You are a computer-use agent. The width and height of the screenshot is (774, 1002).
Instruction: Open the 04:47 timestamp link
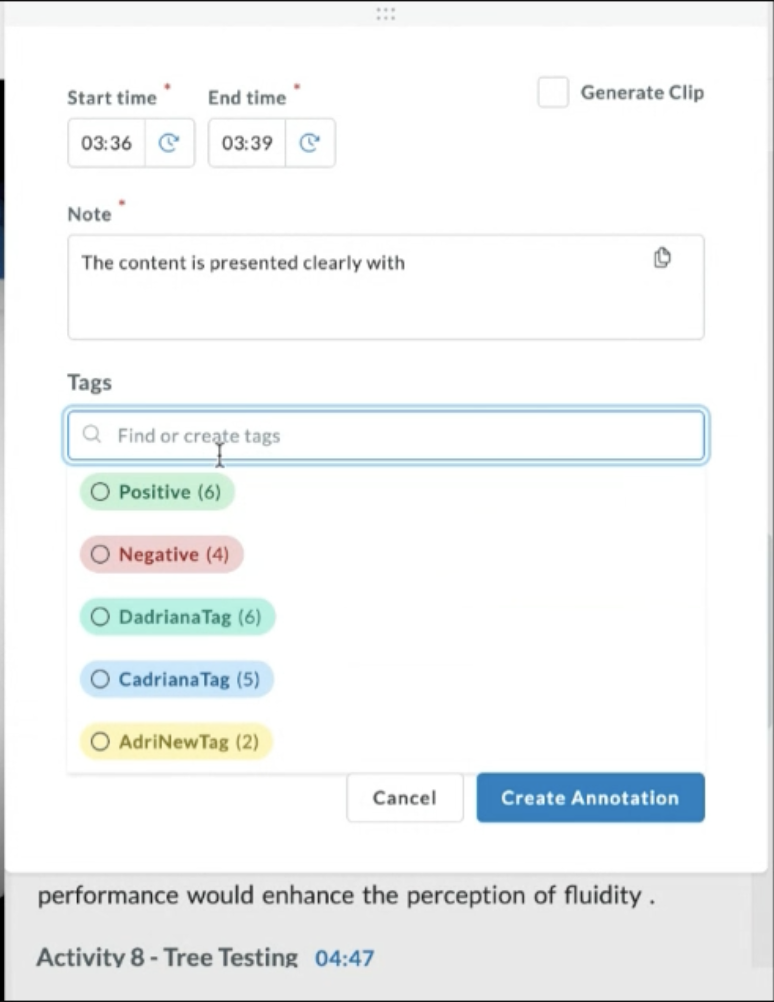click(344, 957)
